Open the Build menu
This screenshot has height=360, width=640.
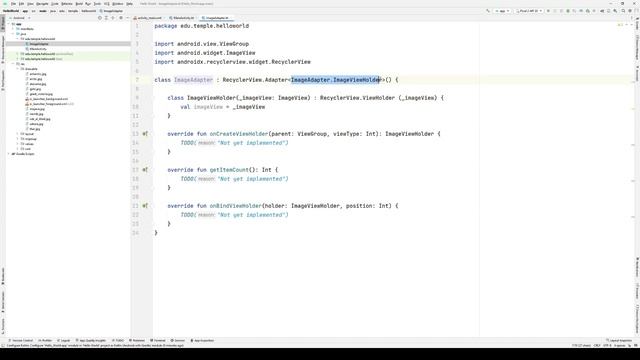(x=79, y=4)
